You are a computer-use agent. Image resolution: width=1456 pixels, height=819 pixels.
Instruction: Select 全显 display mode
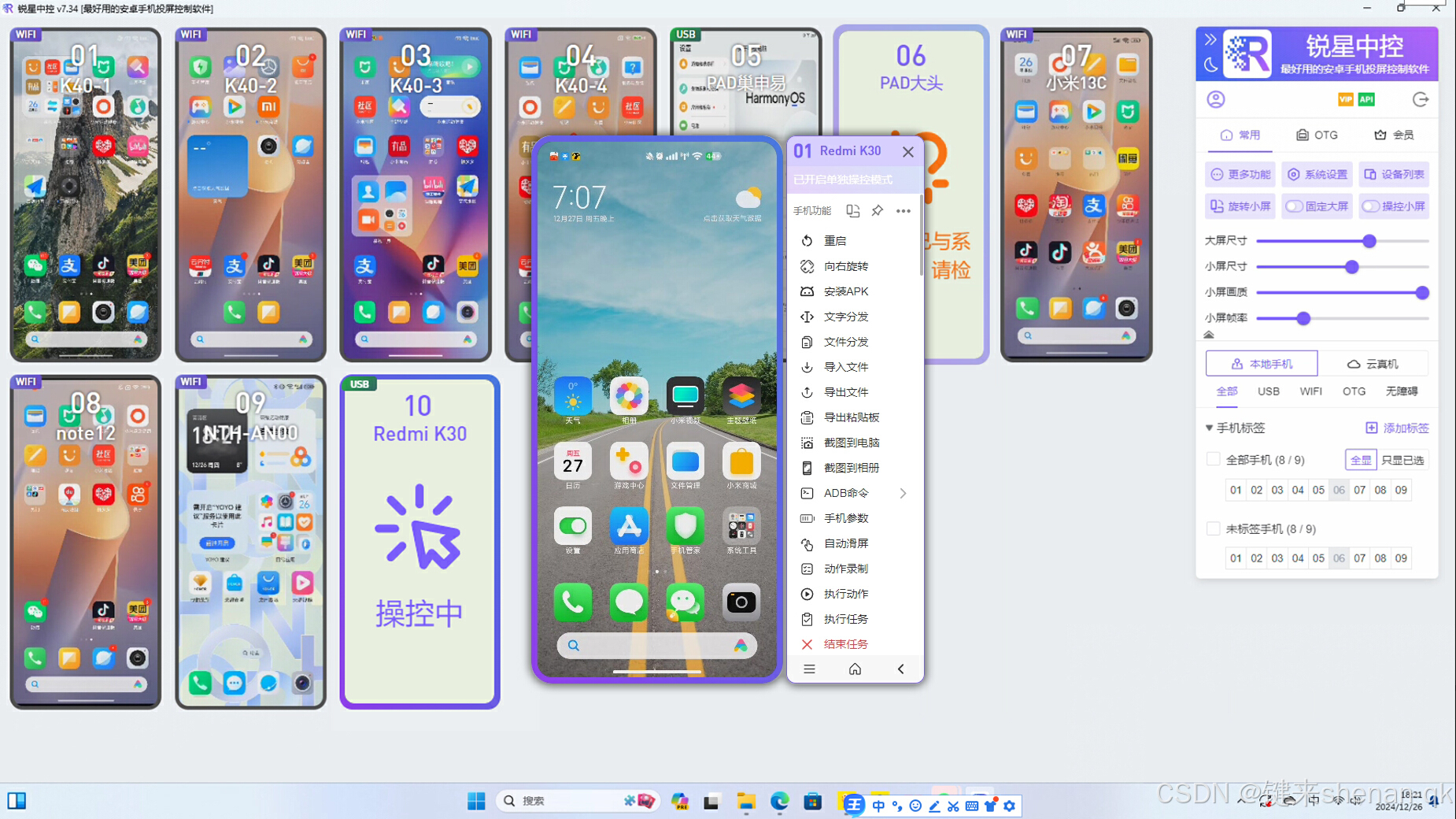[x=1361, y=460]
